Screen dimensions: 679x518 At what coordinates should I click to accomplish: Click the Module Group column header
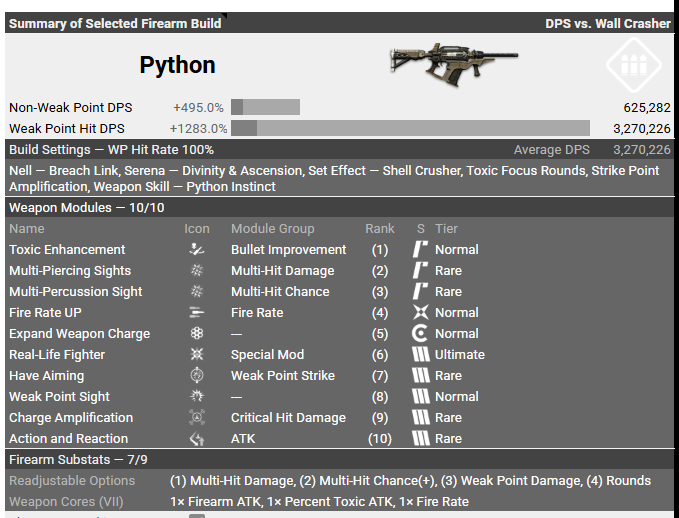[x=272, y=229]
